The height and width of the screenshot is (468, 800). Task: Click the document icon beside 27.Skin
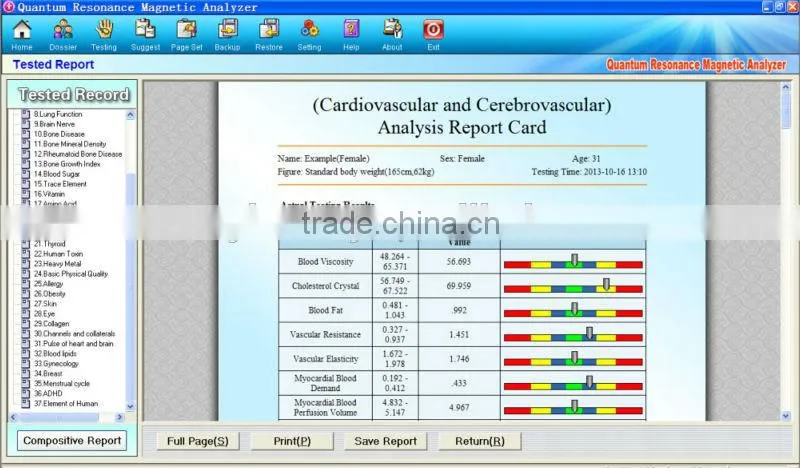26,304
